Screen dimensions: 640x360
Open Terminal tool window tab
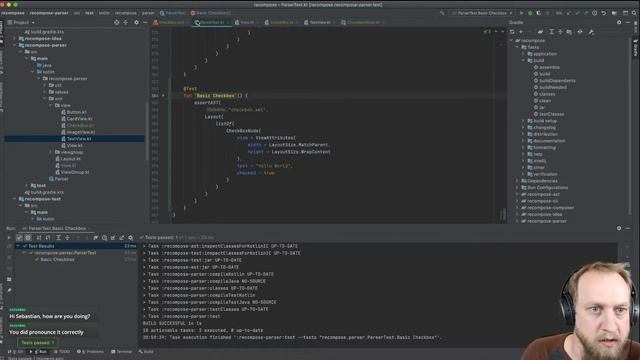122,351
